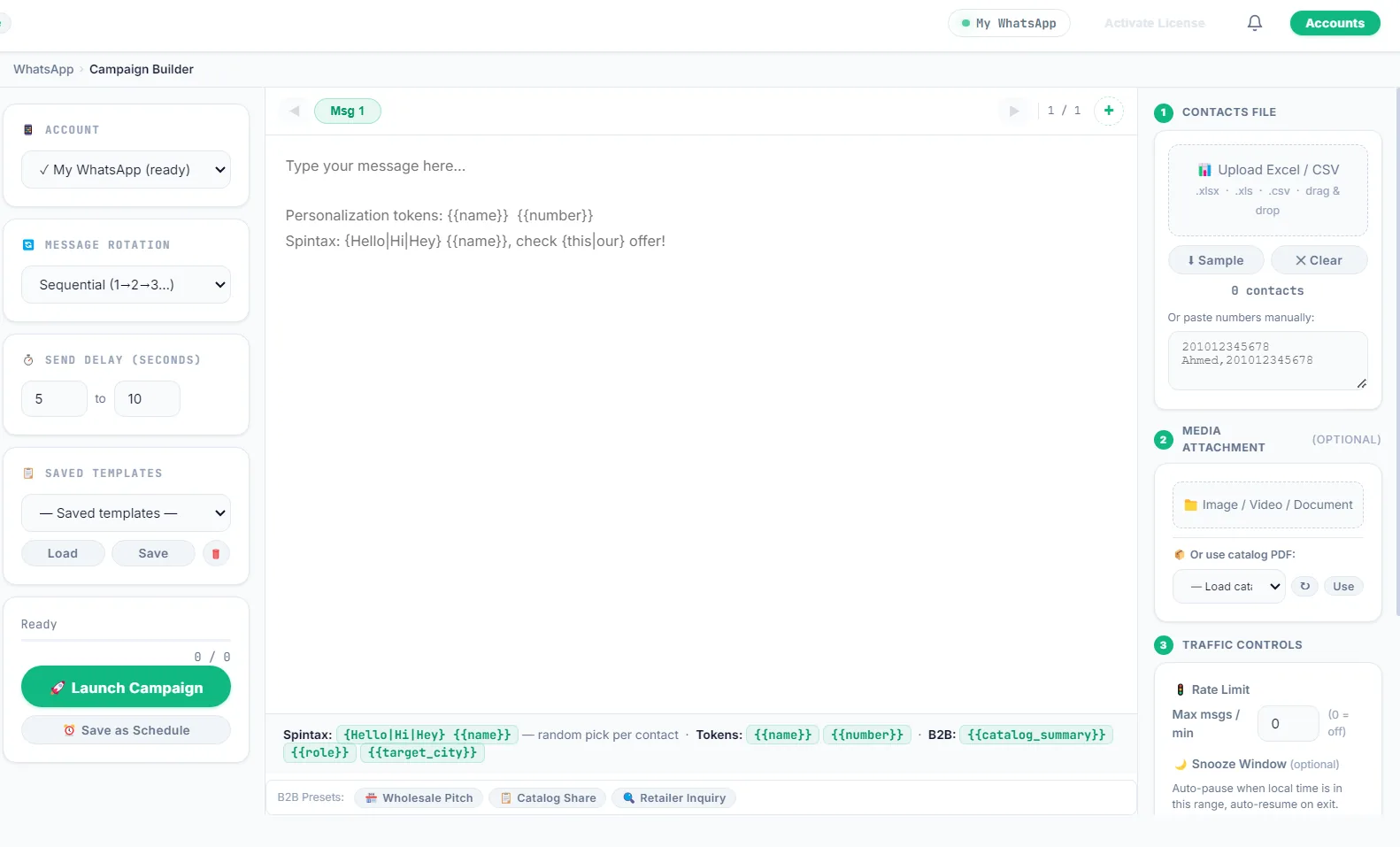
Task: Click the message text area
Action: tap(701, 425)
